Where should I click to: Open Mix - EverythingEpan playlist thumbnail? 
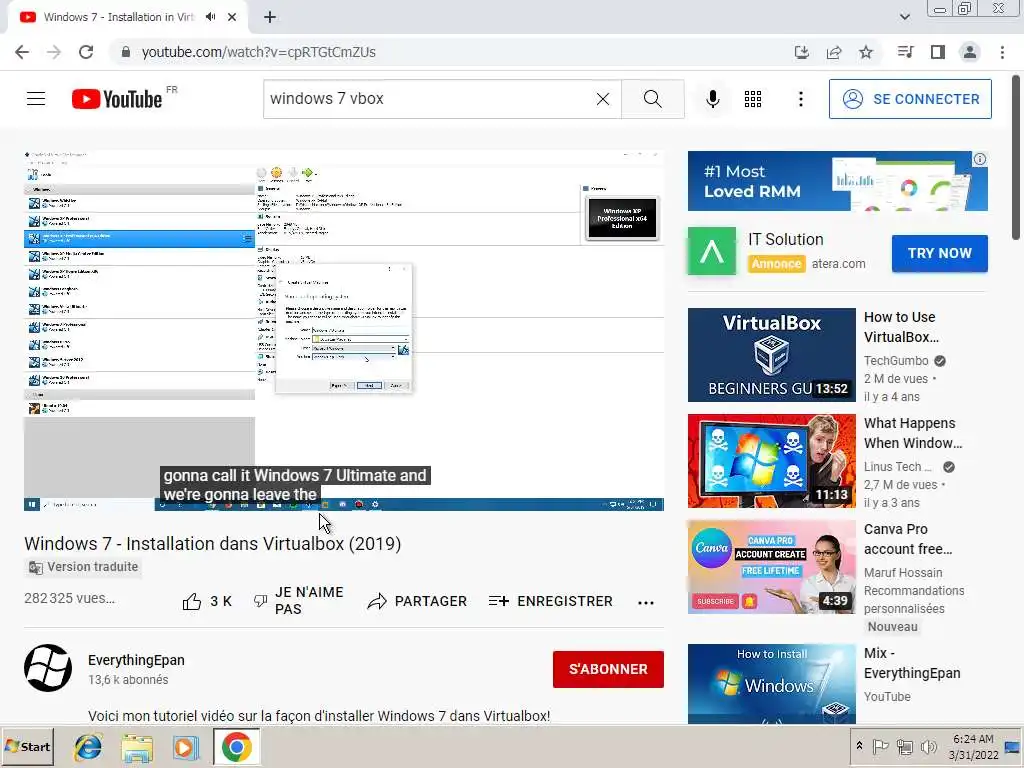771,683
